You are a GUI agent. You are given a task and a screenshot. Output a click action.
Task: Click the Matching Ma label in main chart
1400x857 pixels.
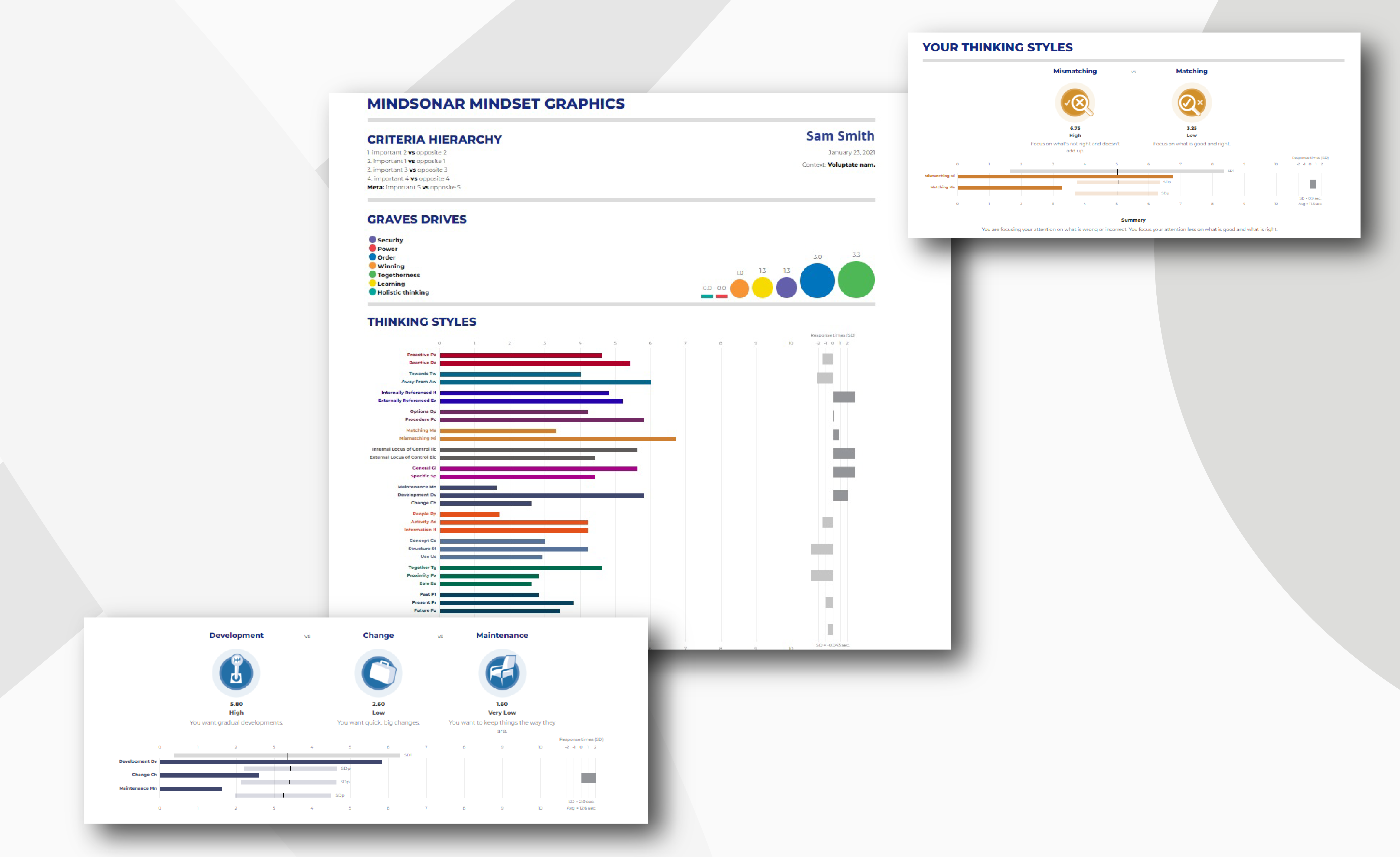click(x=421, y=430)
